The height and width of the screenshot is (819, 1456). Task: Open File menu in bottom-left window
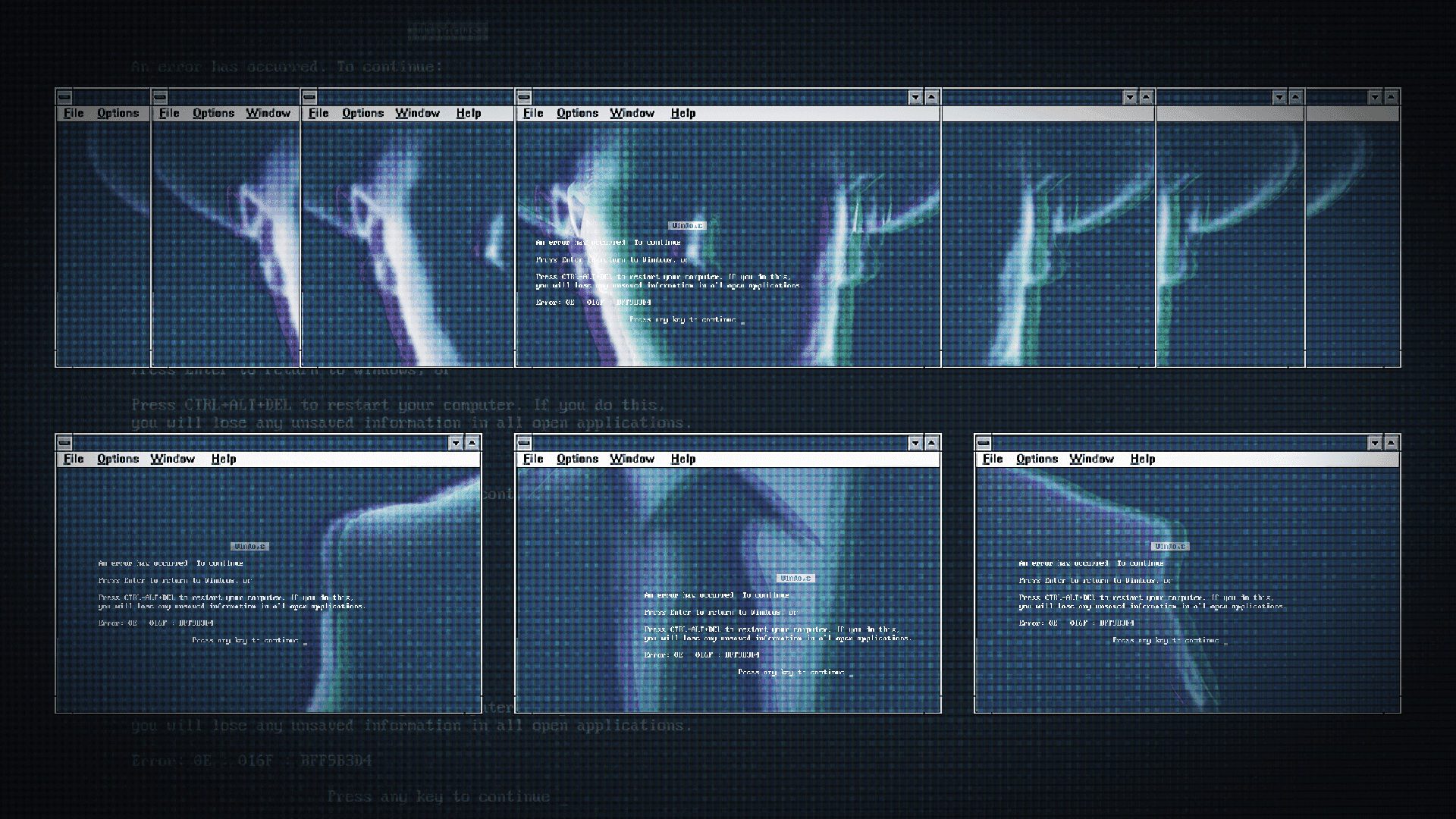point(74,459)
